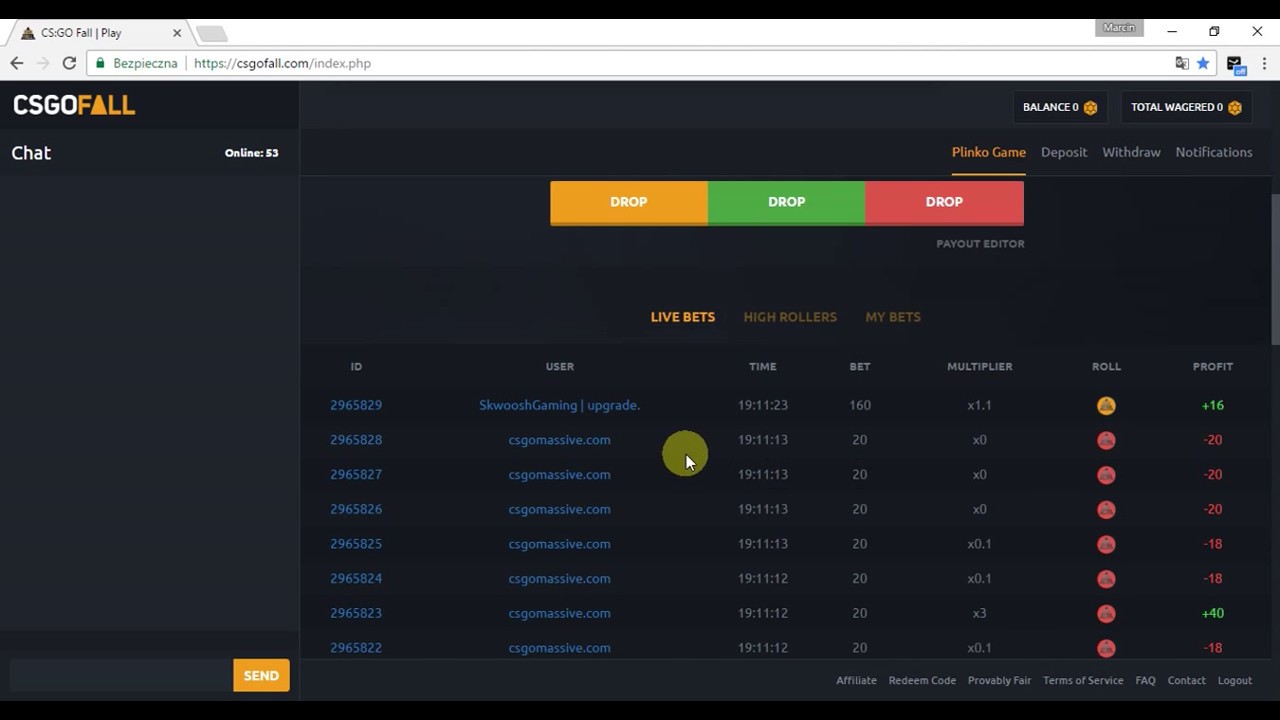Click the x1.1 multiplier value
The width and height of the screenshot is (1280, 720).
979,405
